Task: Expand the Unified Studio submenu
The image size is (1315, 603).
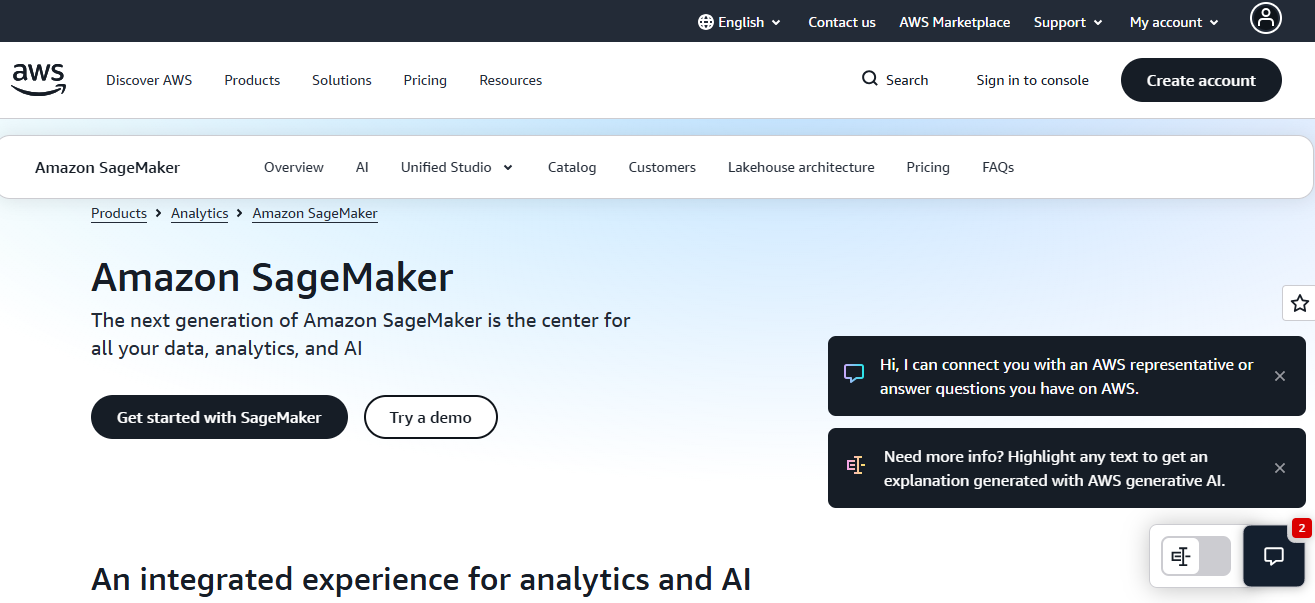Action: click(456, 167)
